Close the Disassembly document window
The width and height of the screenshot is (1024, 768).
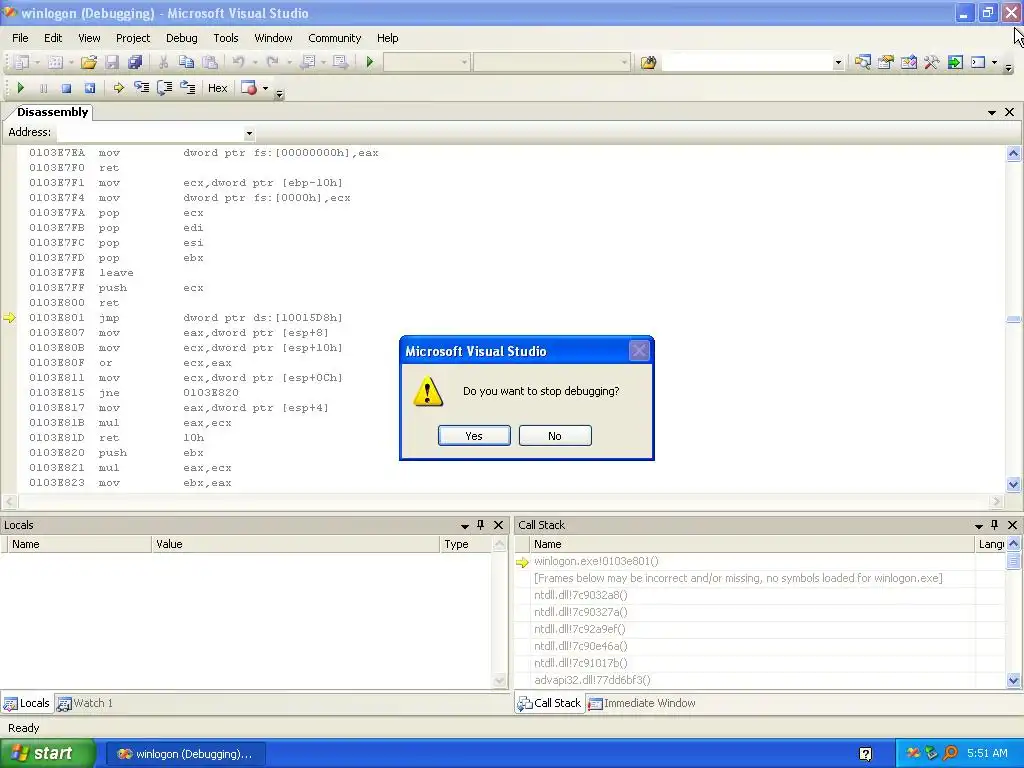pyautogui.click(x=1010, y=112)
